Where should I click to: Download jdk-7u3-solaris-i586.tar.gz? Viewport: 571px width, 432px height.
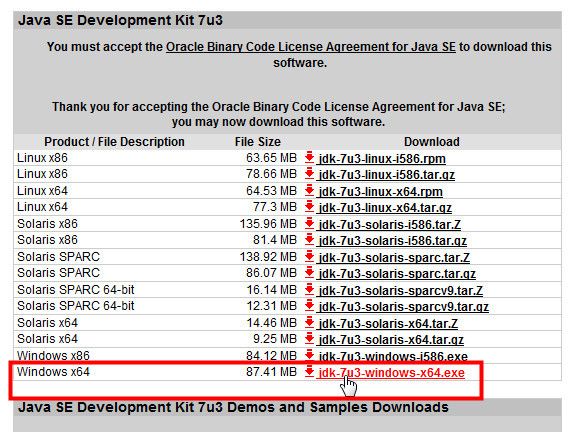pos(393,241)
